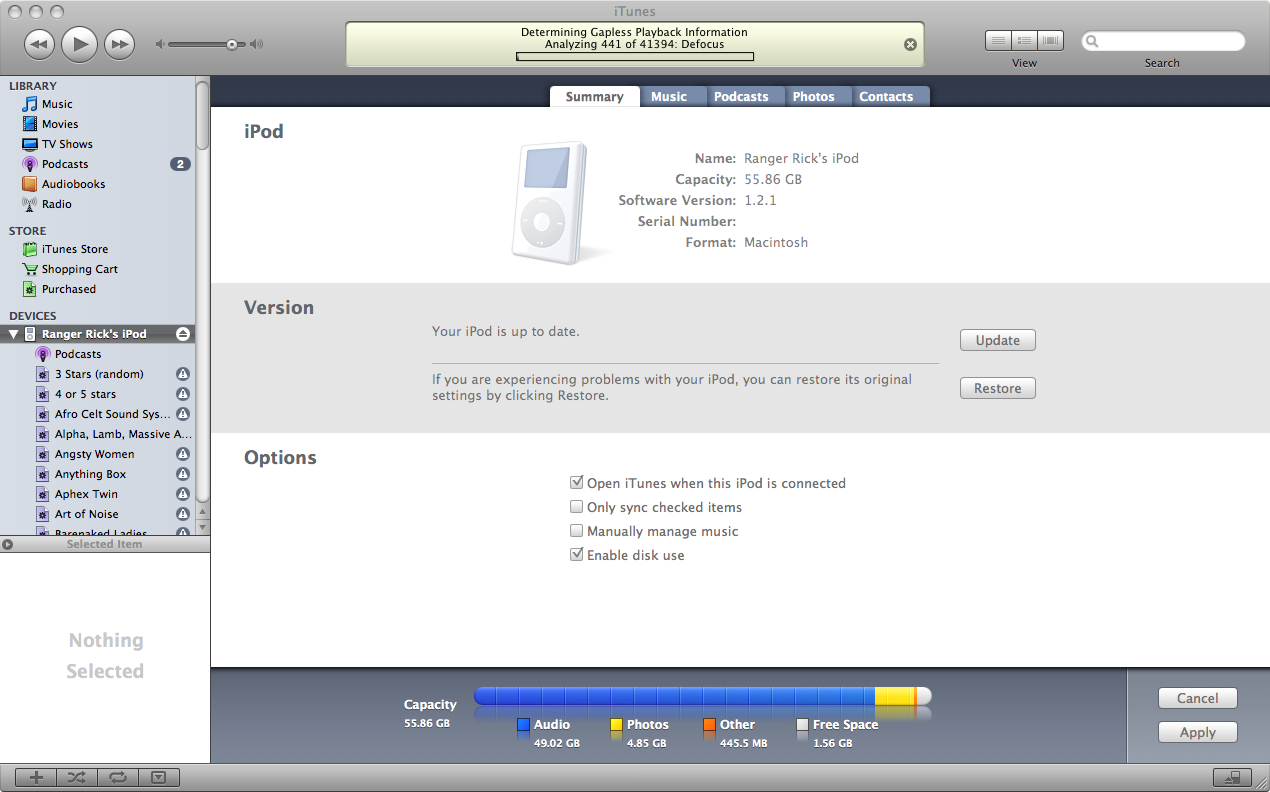Cancel the gapless playback analysis with the X icon
Image resolution: width=1270 pixels, height=792 pixels.
tap(910, 44)
